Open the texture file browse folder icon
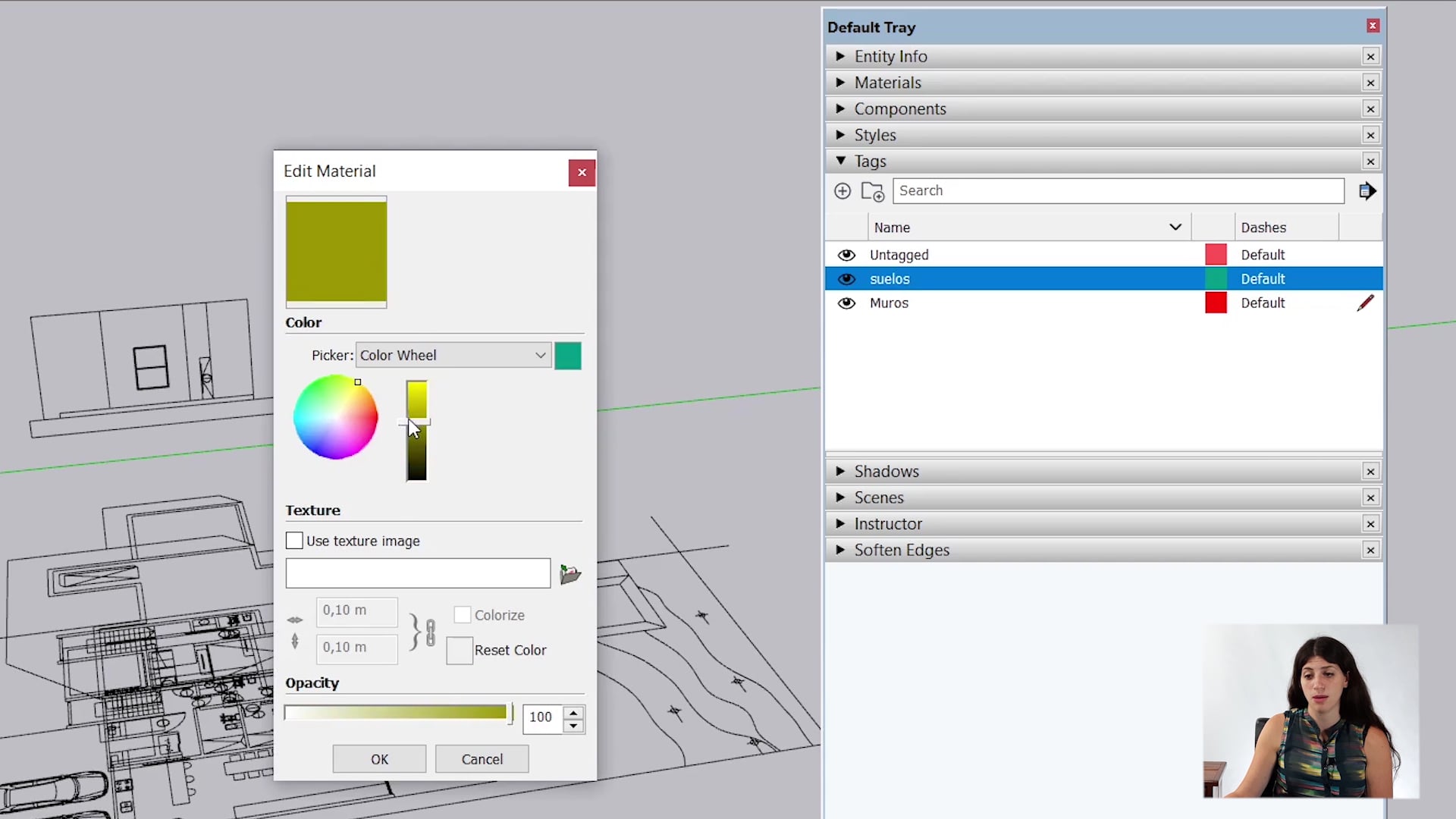Image resolution: width=1456 pixels, height=819 pixels. pyautogui.click(x=570, y=574)
